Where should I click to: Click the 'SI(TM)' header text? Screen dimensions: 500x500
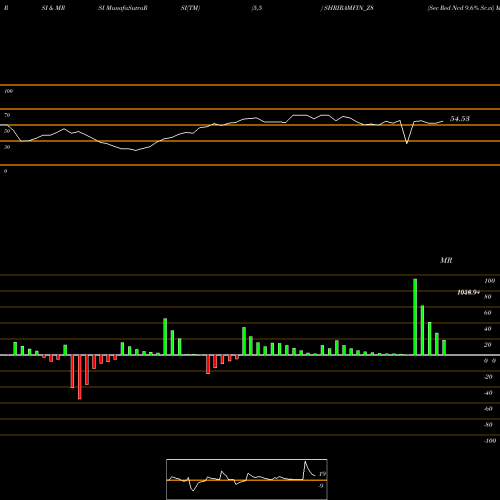190,8
